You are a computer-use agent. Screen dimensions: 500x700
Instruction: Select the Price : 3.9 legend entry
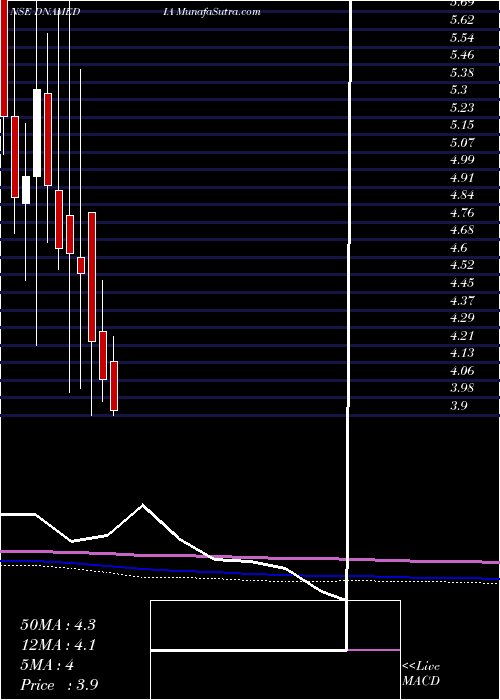pos(59,685)
